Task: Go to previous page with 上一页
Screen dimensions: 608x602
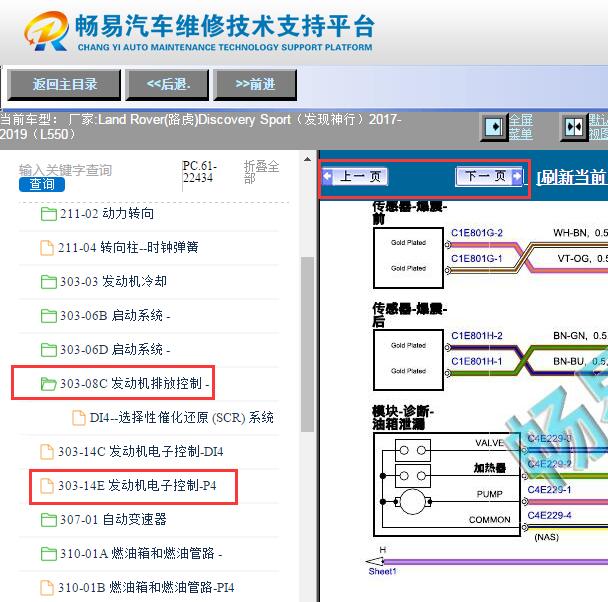Action: (x=355, y=177)
